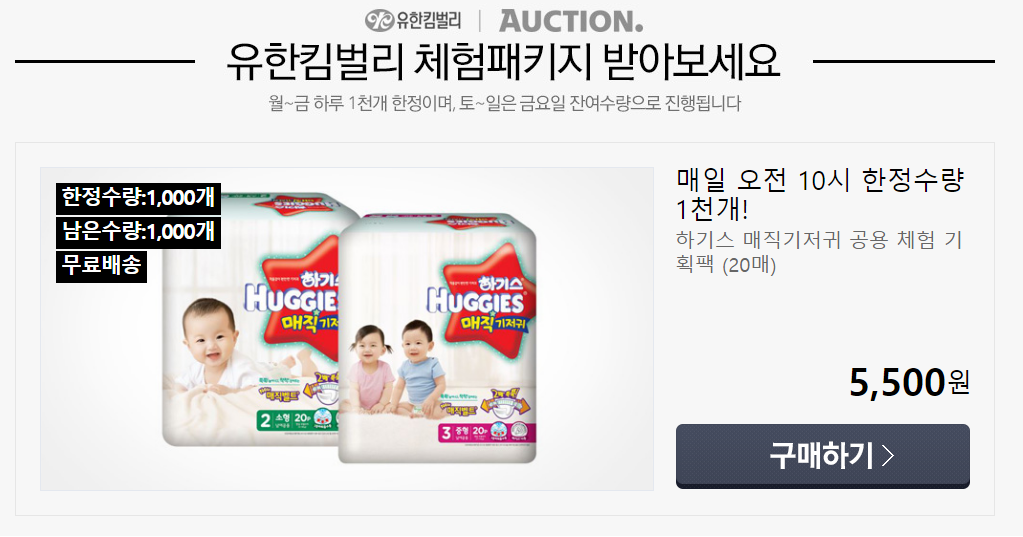Click the 무료배송 free shipping badge
The width and height of the screenshot is (1023, 537).
pyautogui.click(x=101, y=266)
